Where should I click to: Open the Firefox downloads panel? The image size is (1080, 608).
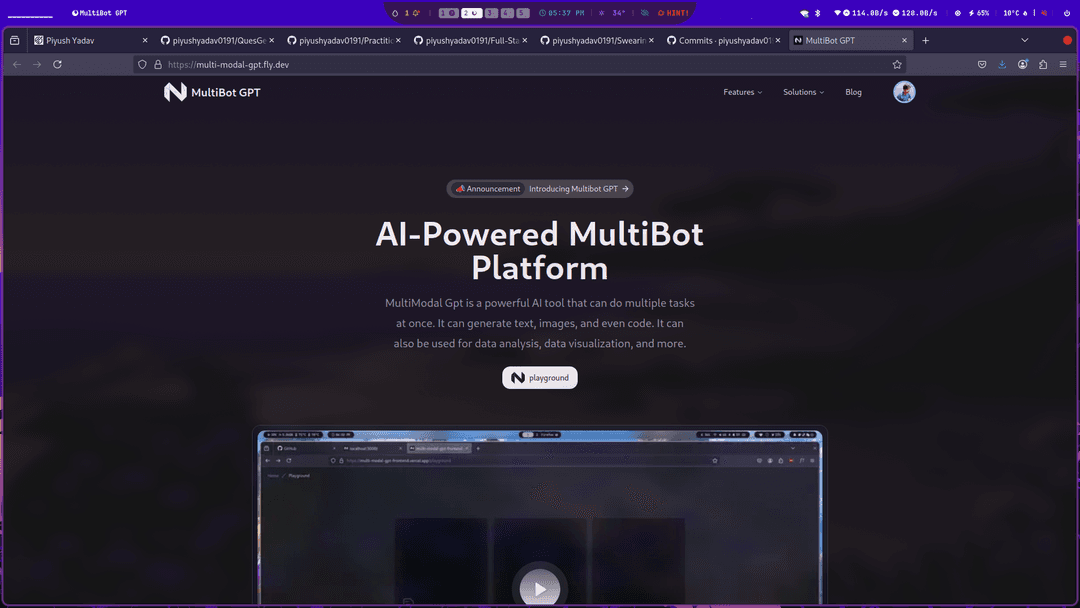tap(1002, 65)
